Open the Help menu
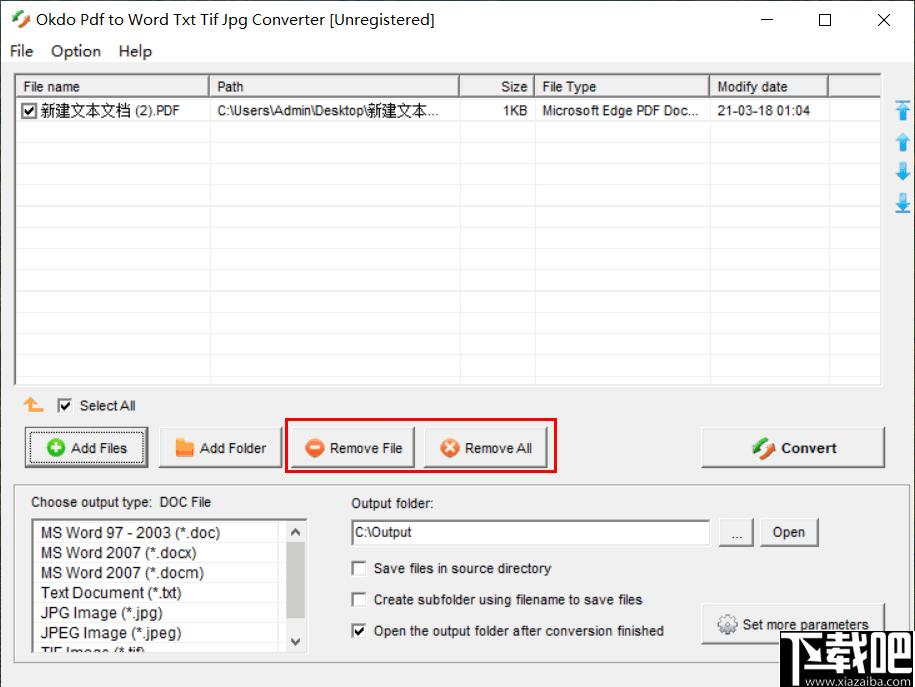This screenshot has height=687, width=915. [135, 51]
